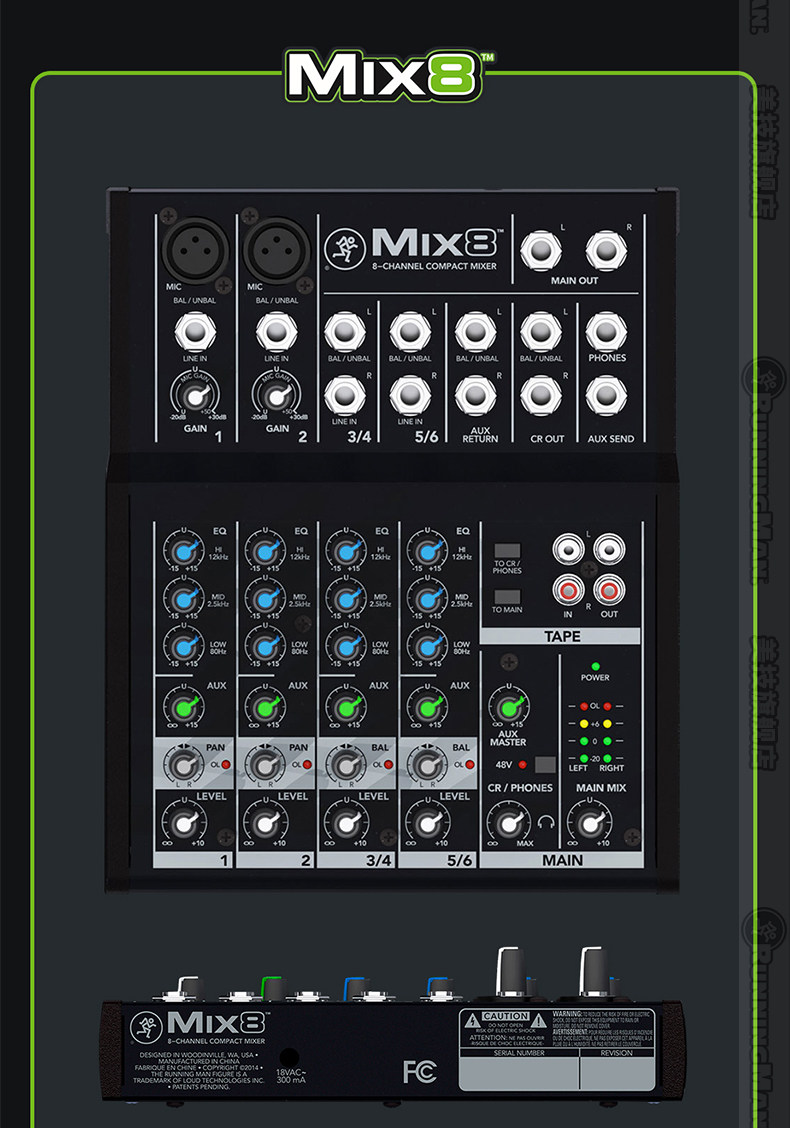Click the Mackie running man logo on top panel

coord(345,248)
